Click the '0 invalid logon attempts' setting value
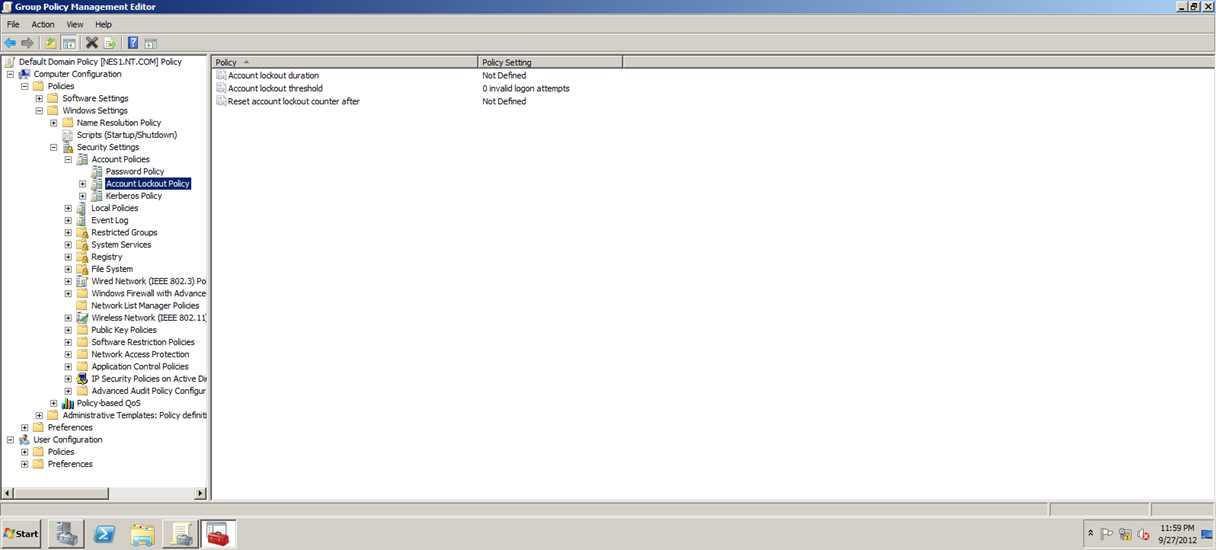The image size is (1216, 550). pyautogui.click(x=526, y=88)
